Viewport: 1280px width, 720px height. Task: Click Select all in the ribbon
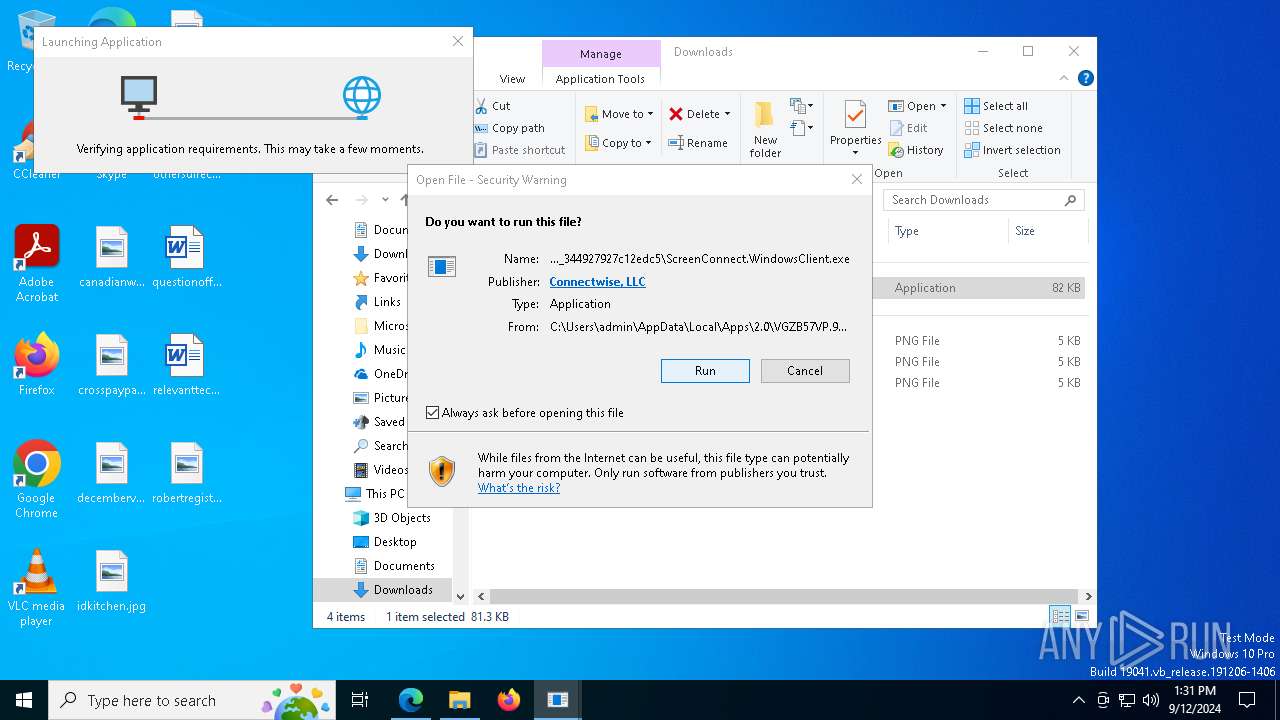coord(996,106)
